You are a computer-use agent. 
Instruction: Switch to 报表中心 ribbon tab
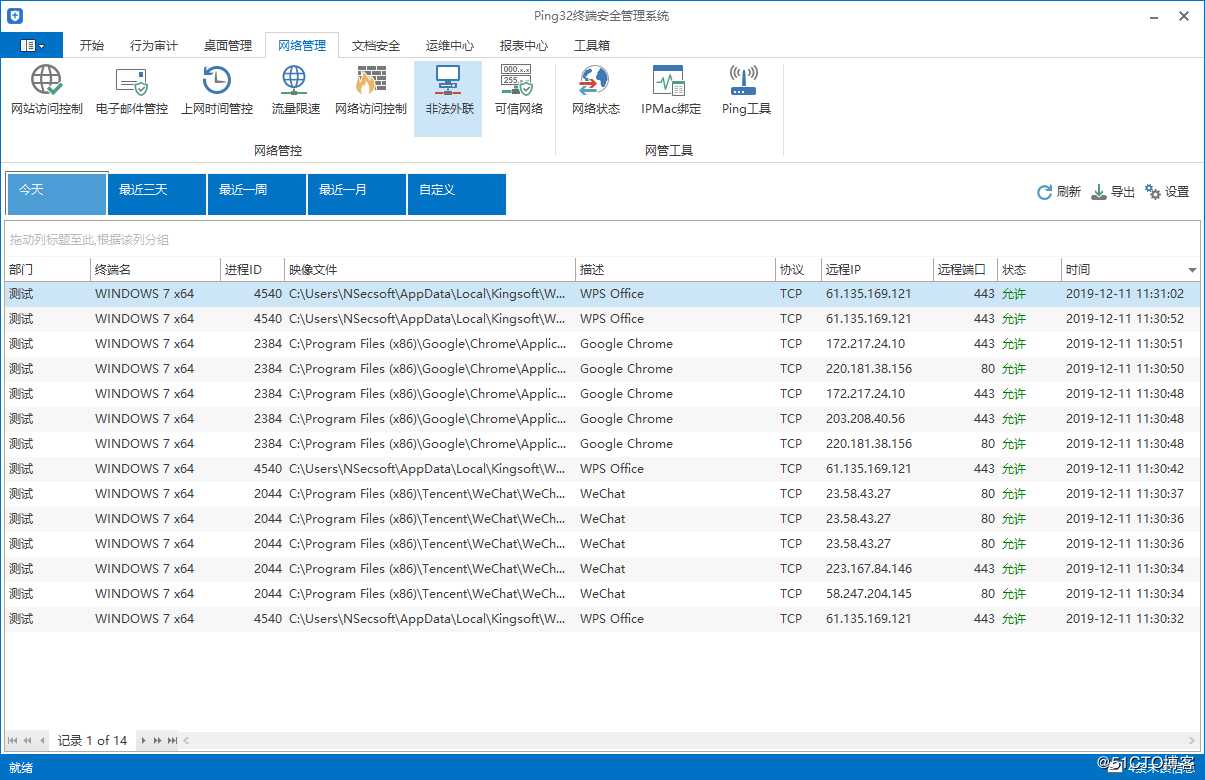(524, 45)
